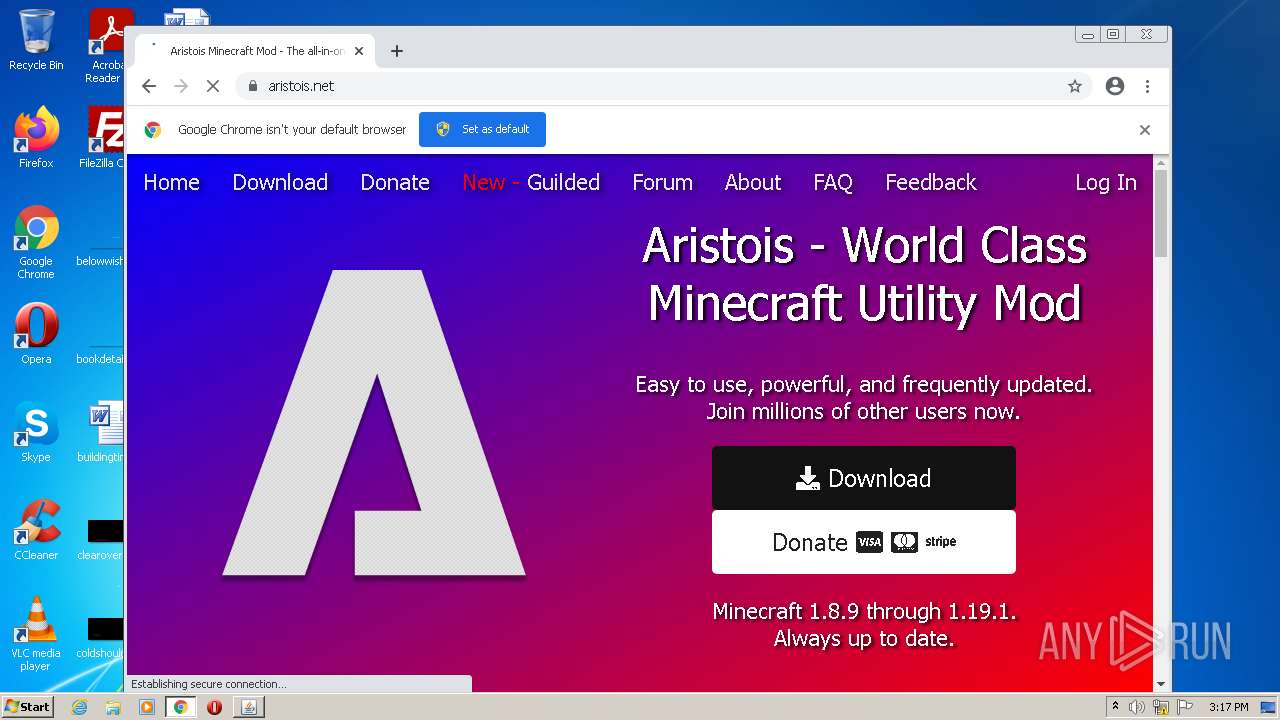Click the page vertical scrollbar thumb
The width and height of the screenshot is (1280, 720).
coord(1161,212)
